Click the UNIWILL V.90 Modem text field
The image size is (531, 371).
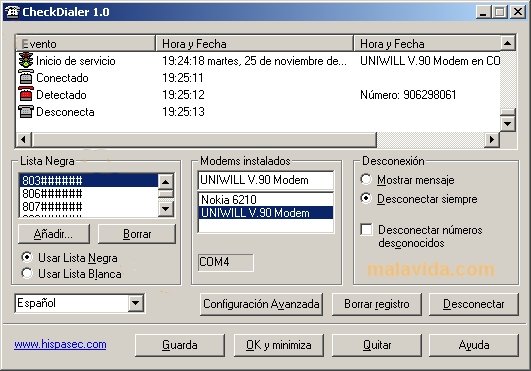click(x=266, y=180)
